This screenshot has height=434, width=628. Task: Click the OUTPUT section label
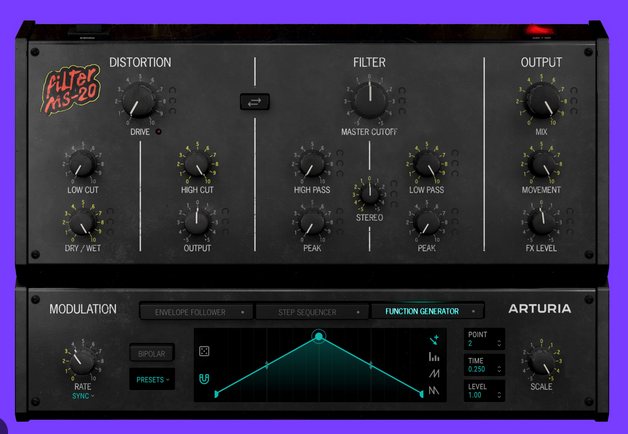541,62
